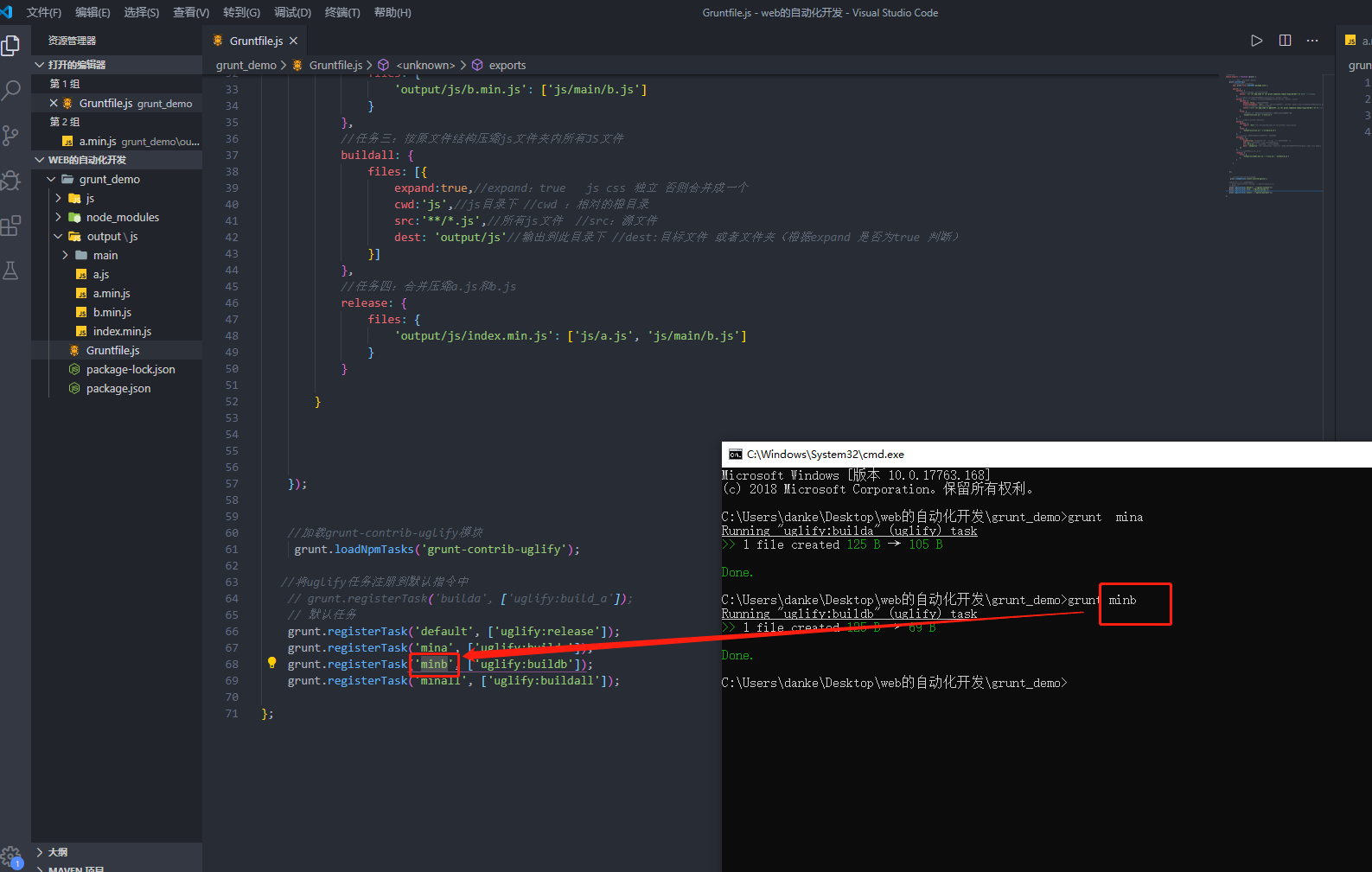Open the 调试(D) menu
The width and height of the screenshot is (1372, 872).
(x=292, y=12)
